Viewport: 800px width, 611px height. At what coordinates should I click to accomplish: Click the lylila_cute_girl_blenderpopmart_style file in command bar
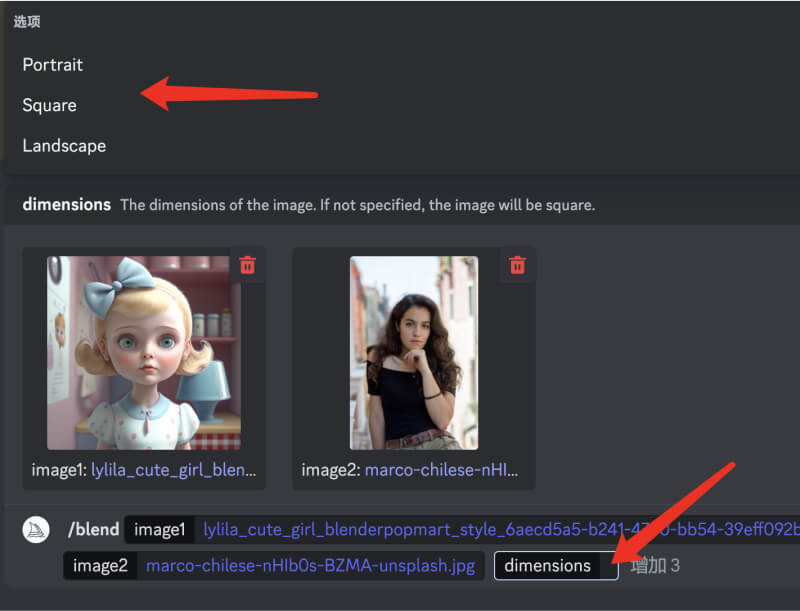coord(500,530)
